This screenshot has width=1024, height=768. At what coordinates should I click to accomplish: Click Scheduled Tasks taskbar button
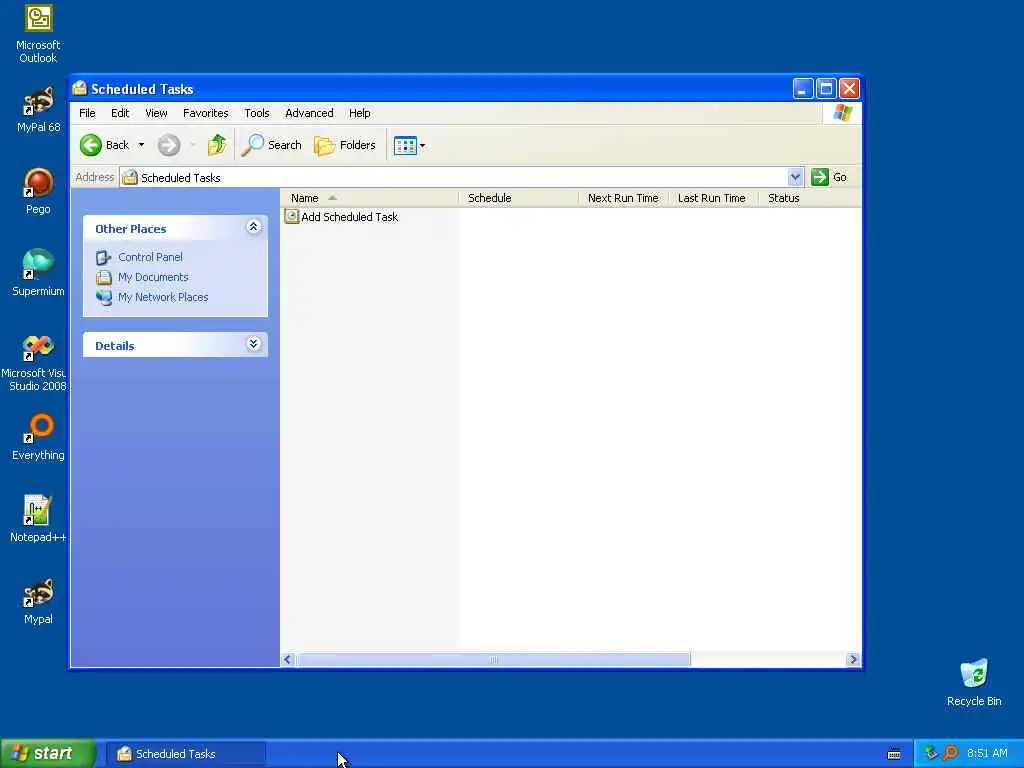click(x=185, y=754)
